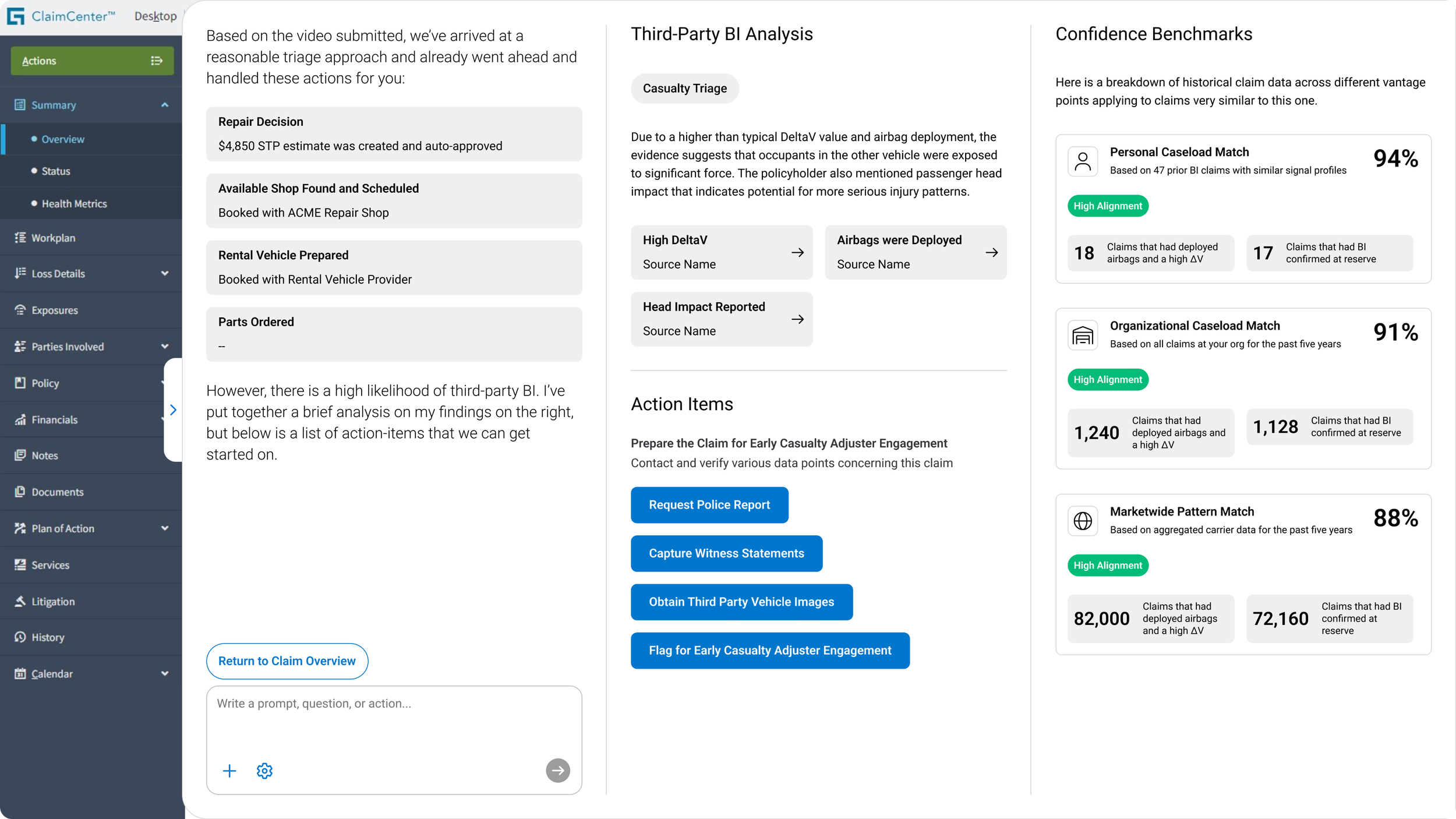Click the Repair Decision card
Viewport: 1456px width, 819px height.
click(x=394, y=134)
